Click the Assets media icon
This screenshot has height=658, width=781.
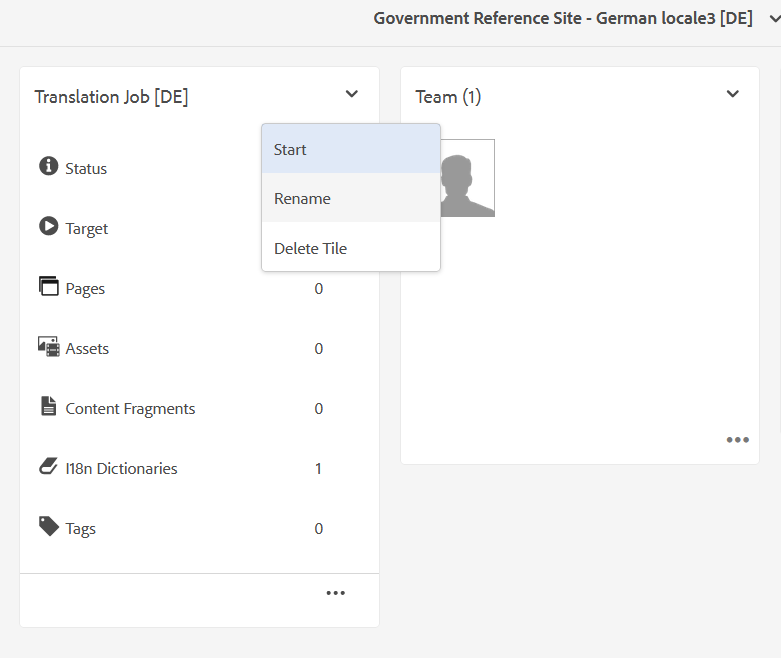coord(48,347)
